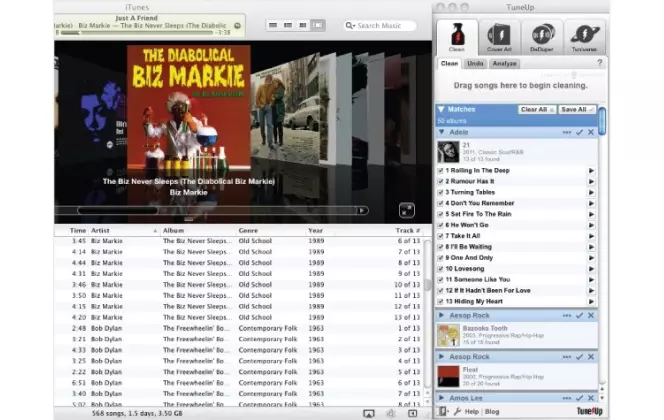Select the Clean sub-tab
The height and width of the screenshot is (420, 664).
tap(449, 64)
